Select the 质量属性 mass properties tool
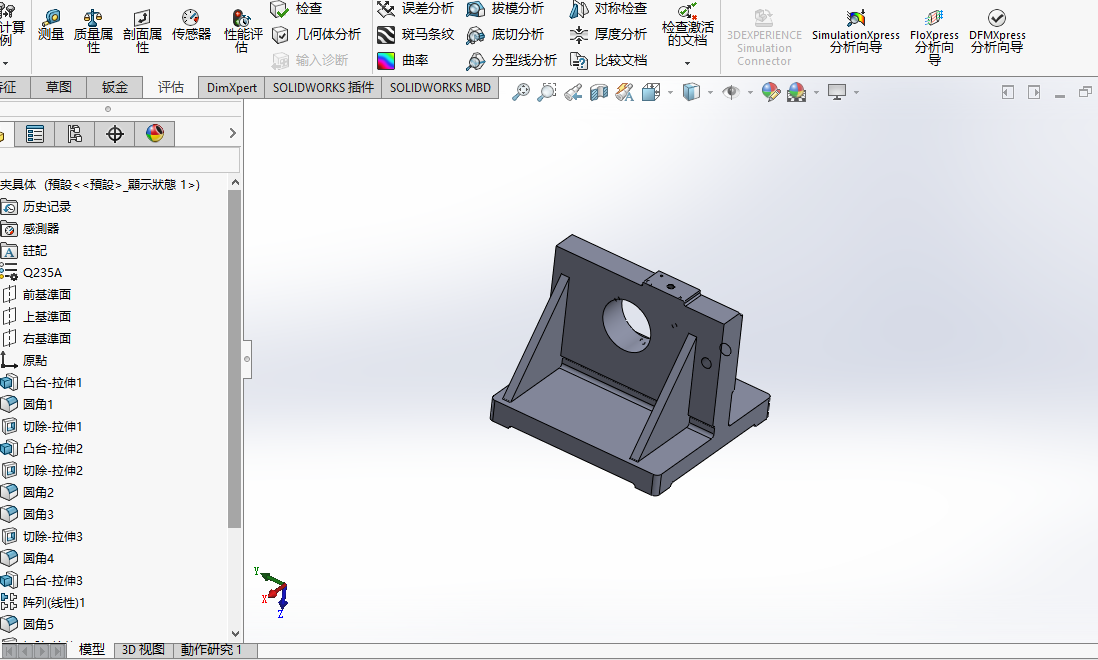This screenshot has width=1098, height=660. coord(93,32)
